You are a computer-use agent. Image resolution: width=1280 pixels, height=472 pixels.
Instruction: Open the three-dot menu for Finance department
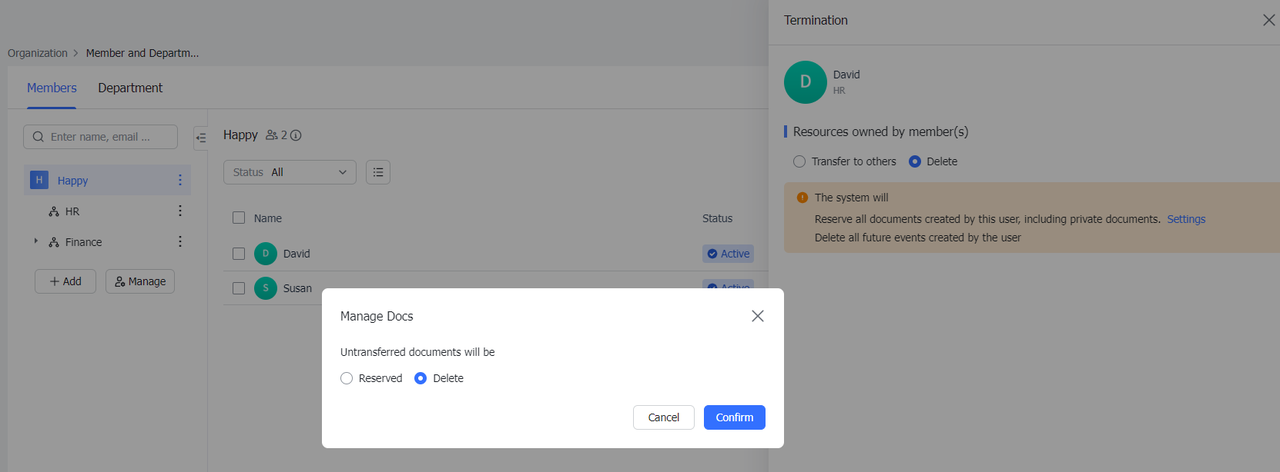[x=180, y=242]
